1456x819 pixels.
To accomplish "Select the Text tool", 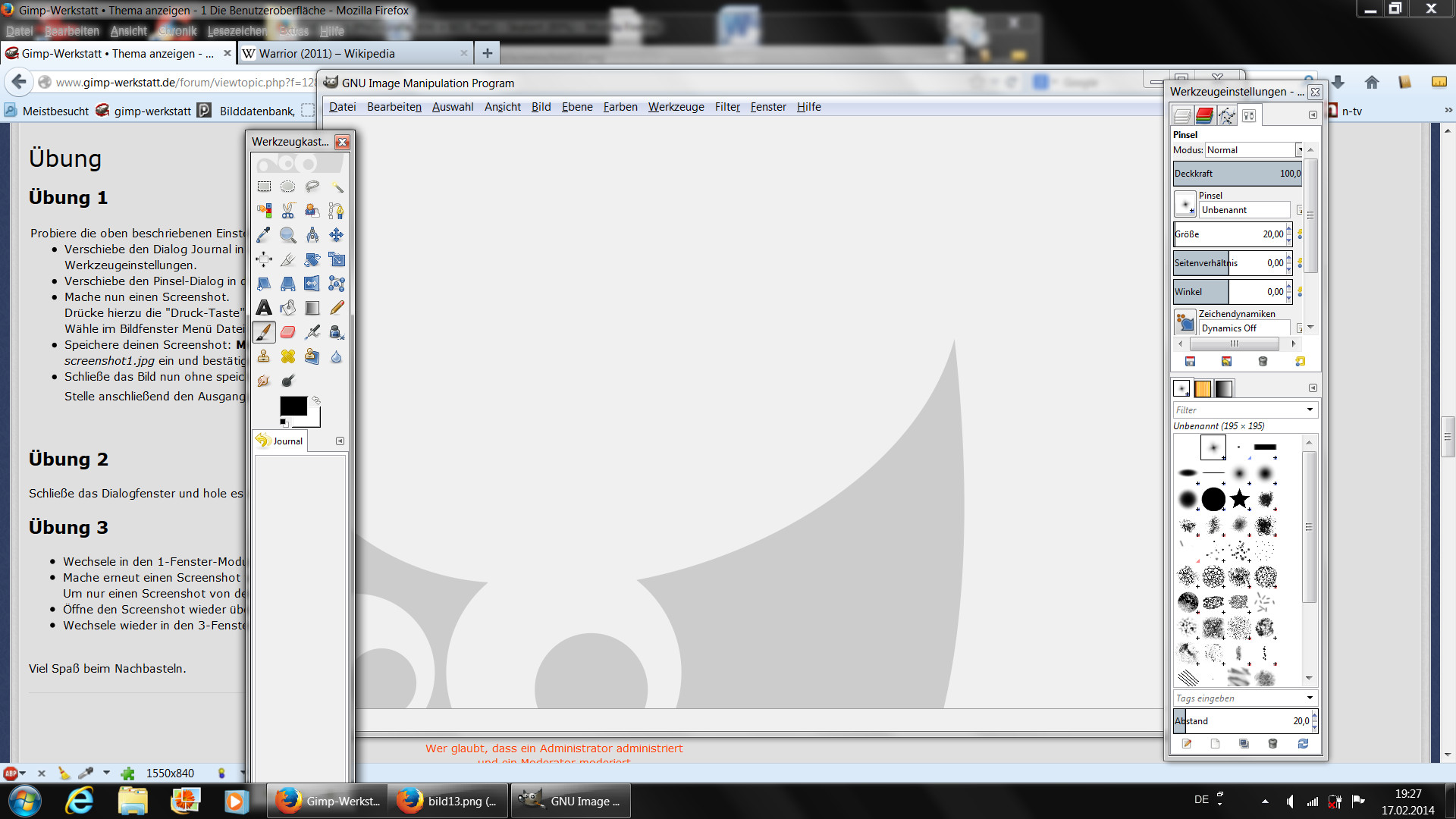I will tap(264, 308).
